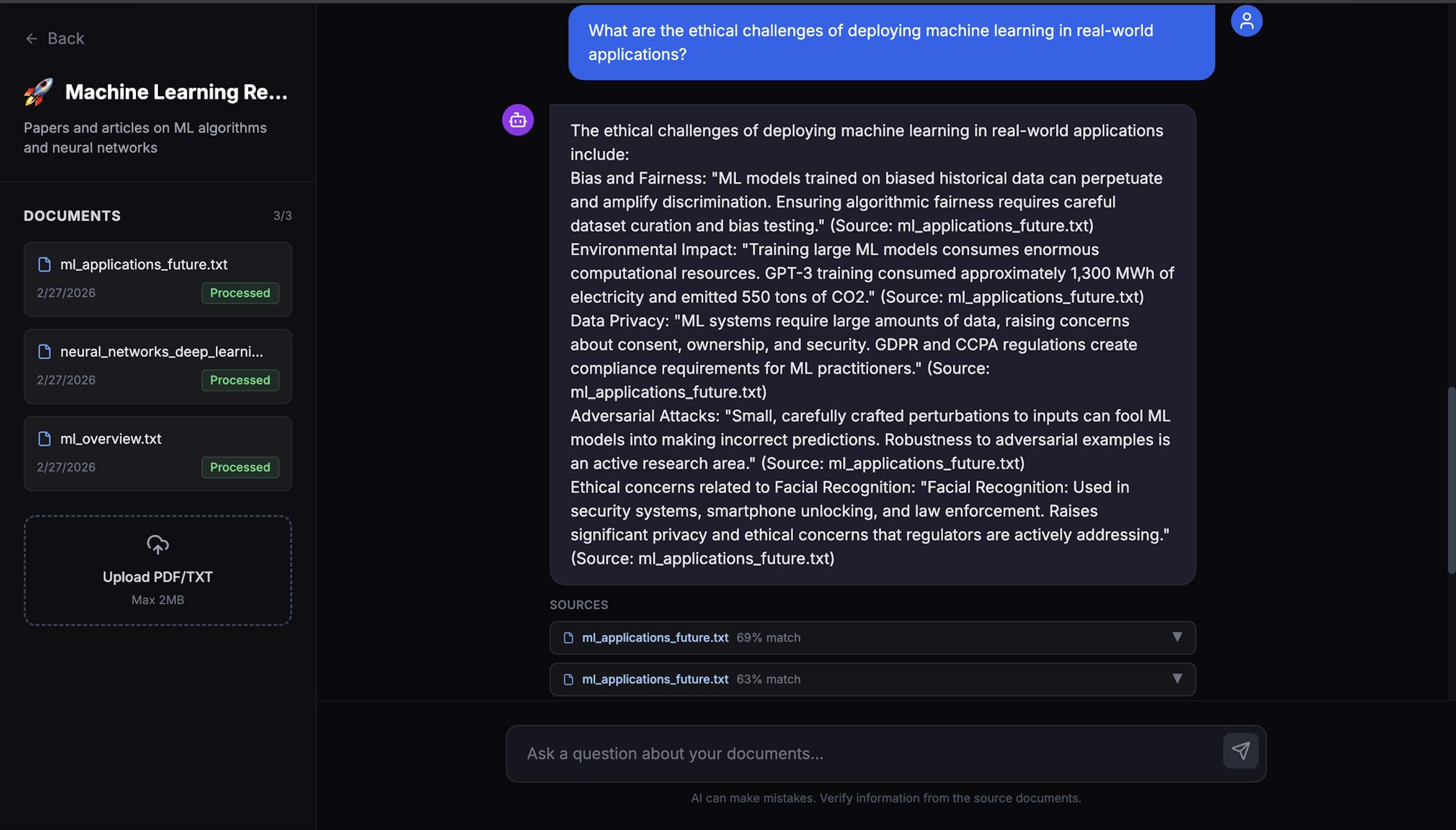Click the neural_networks_deep_learning file icon
Image resolution: width=1456 pixels, height=830 pixels.
45,352
